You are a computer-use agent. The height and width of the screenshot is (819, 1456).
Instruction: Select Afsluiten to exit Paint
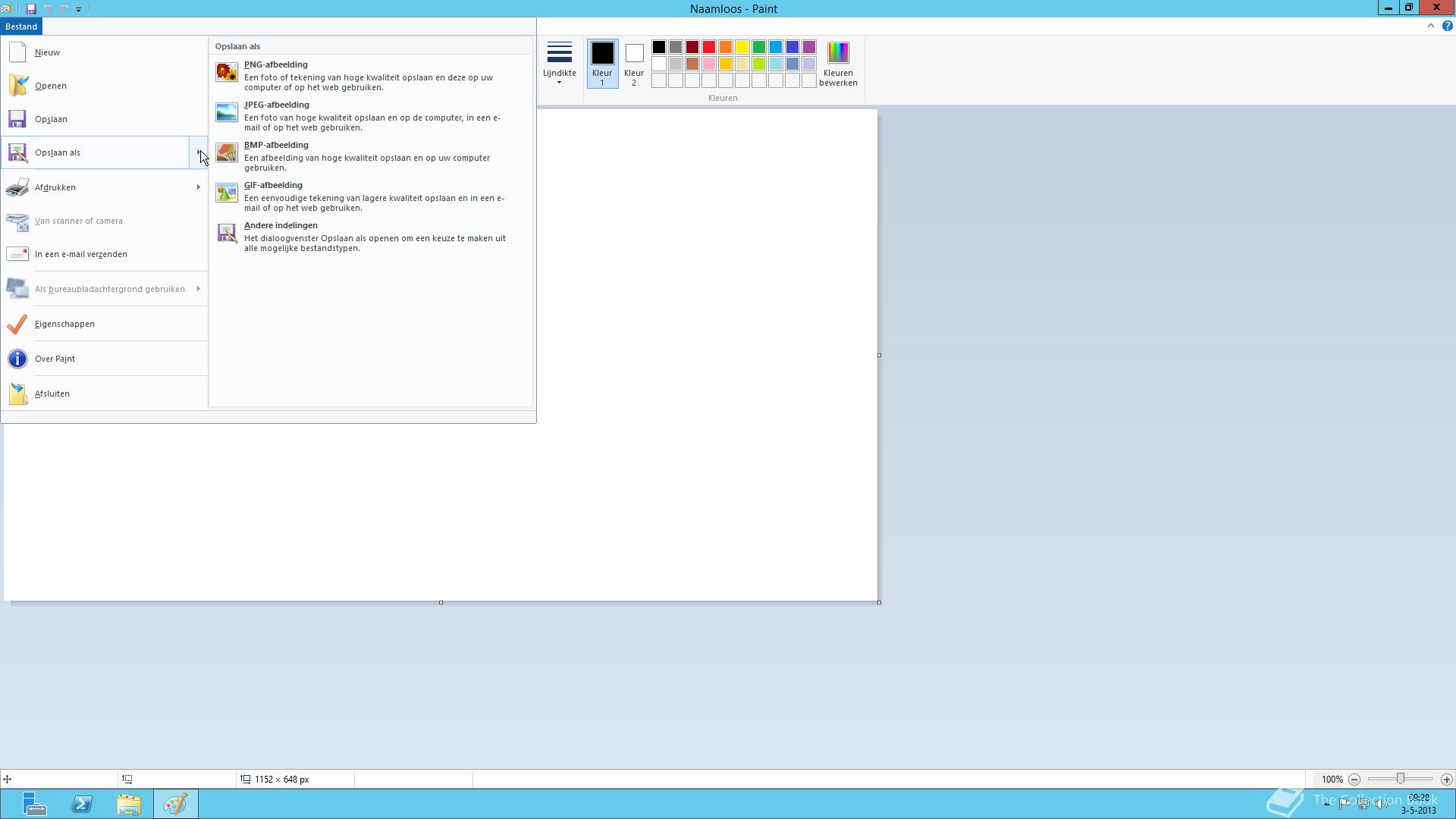[105, 394]
